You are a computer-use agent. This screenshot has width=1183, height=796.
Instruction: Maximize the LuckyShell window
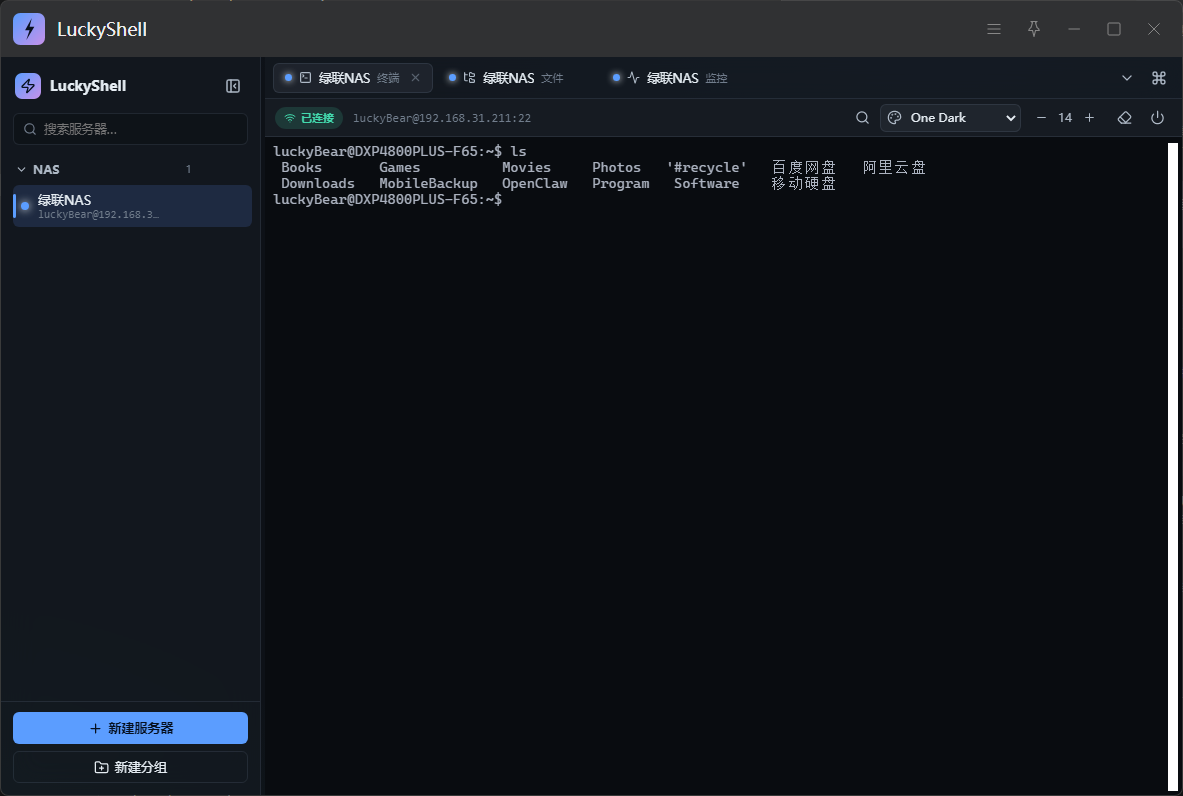1114,29
